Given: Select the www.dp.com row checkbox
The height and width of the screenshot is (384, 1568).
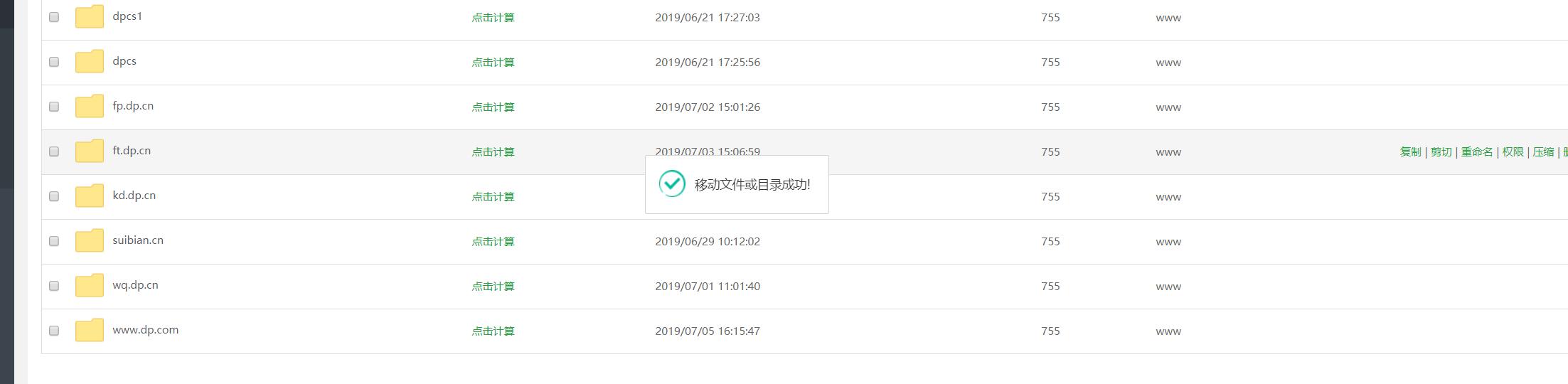Looking at the screenshot, I should coord(54,331).
